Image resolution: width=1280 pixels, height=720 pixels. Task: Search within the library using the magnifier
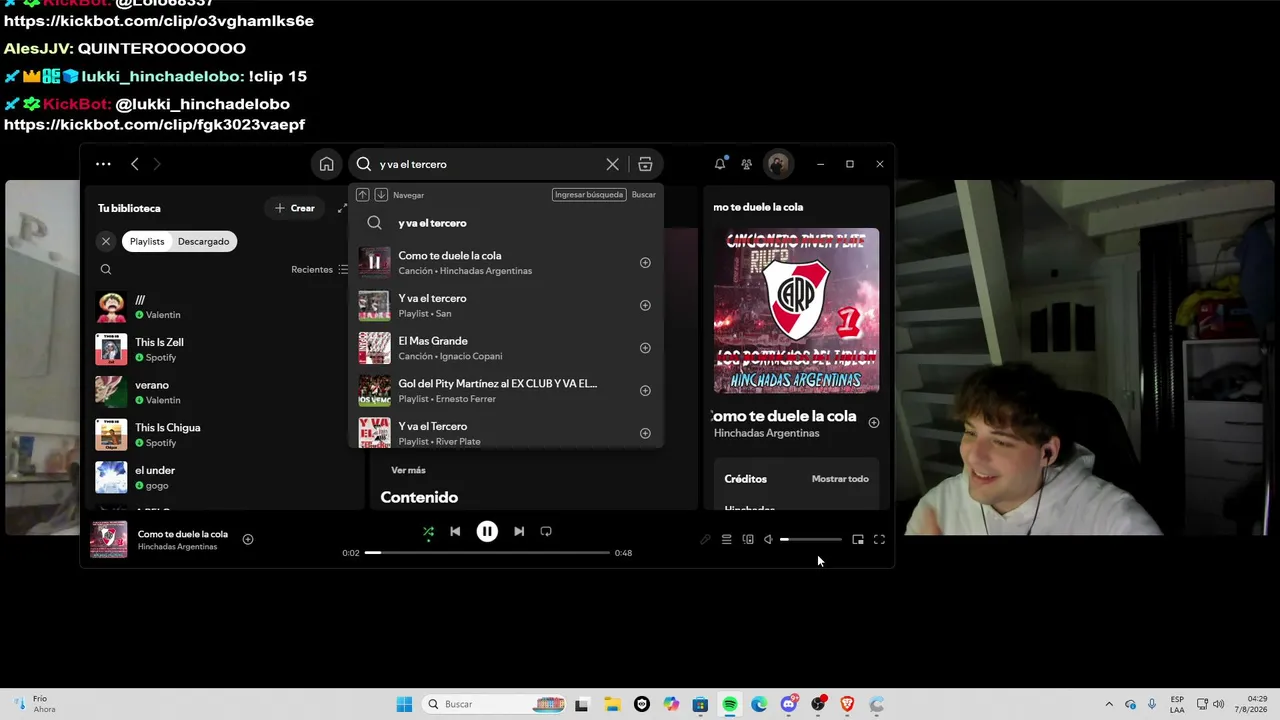(106, 269)
